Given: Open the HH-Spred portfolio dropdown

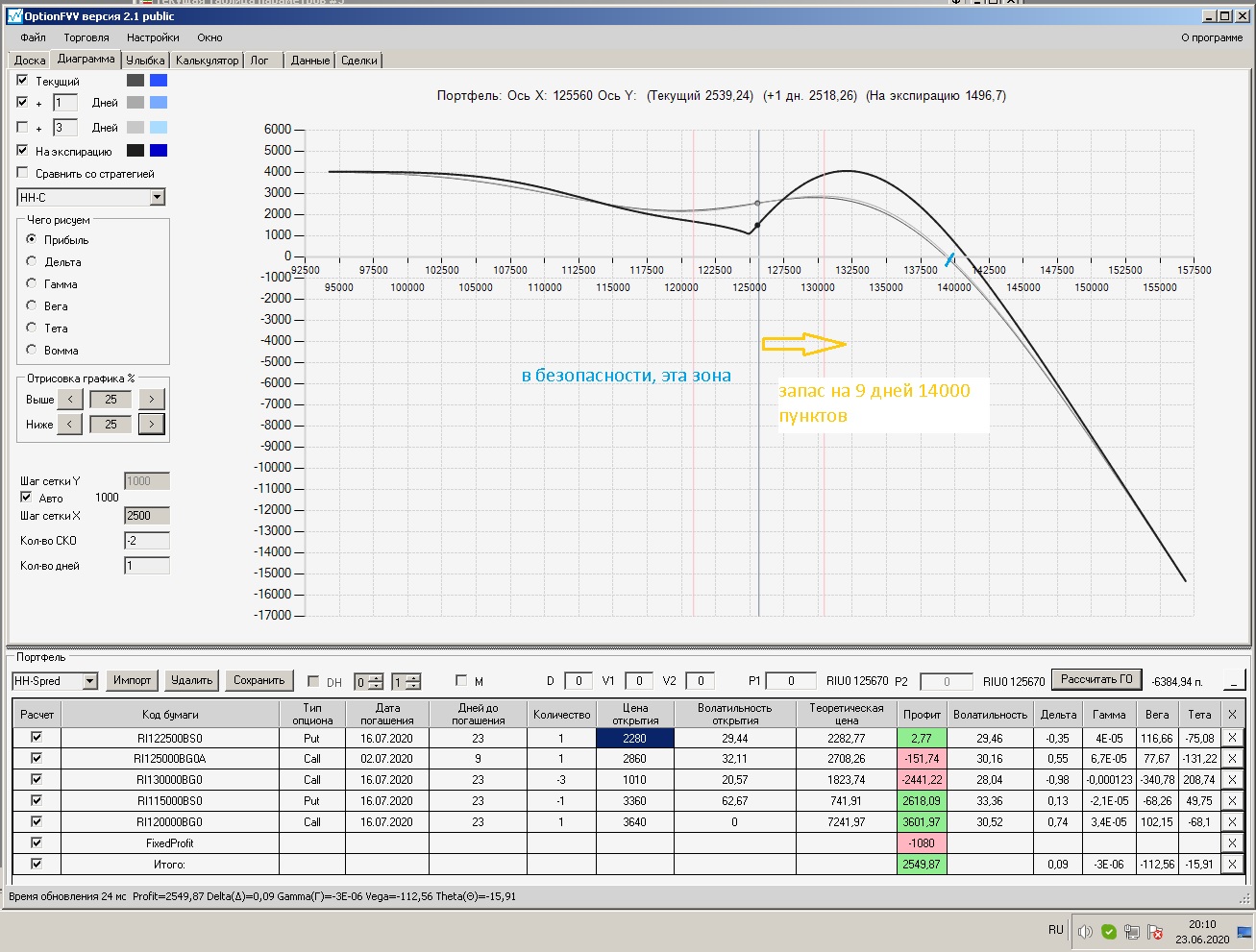Looking at the screenshot, I should [x=90, y=681].
